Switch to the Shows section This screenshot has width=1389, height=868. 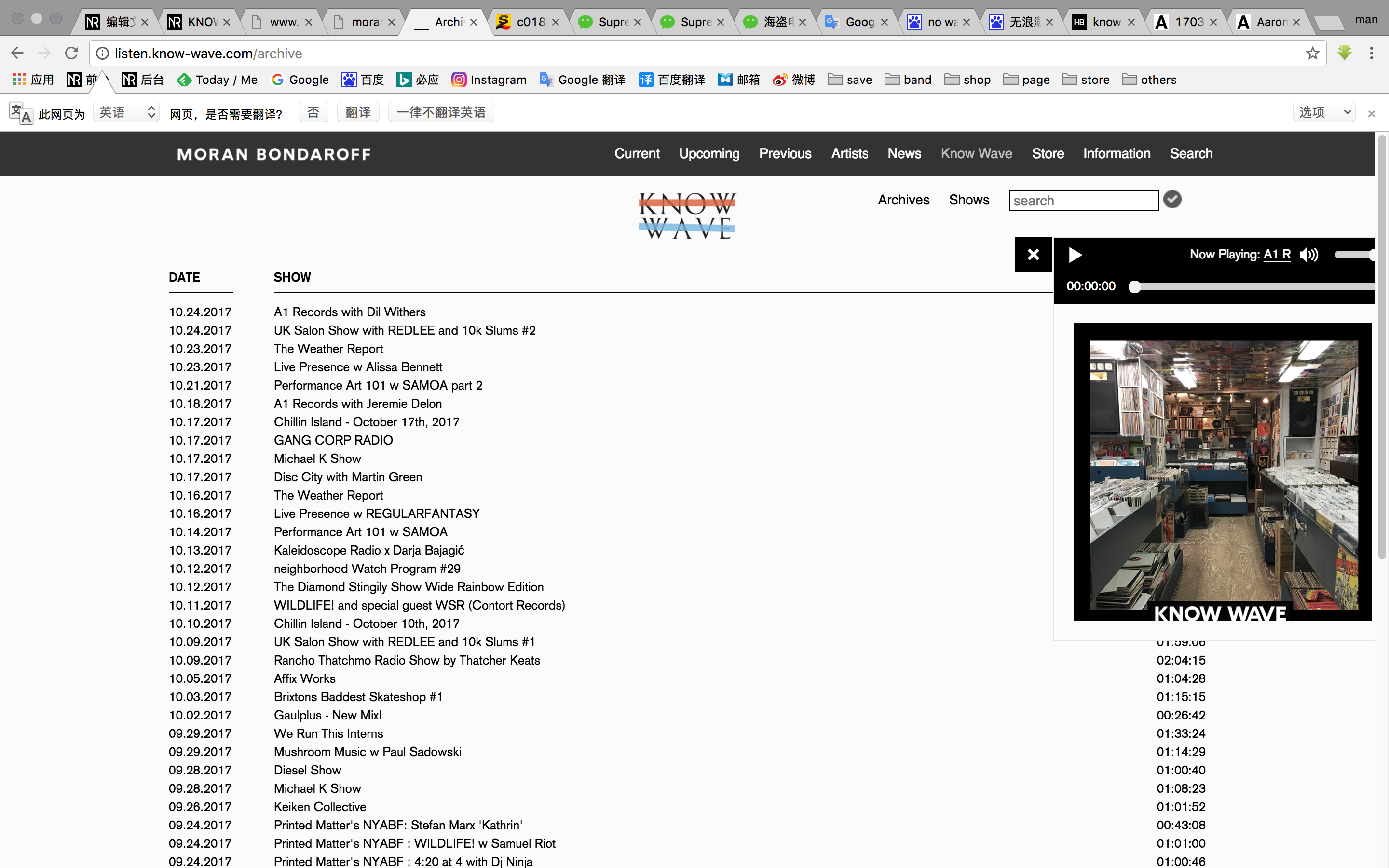969,200
